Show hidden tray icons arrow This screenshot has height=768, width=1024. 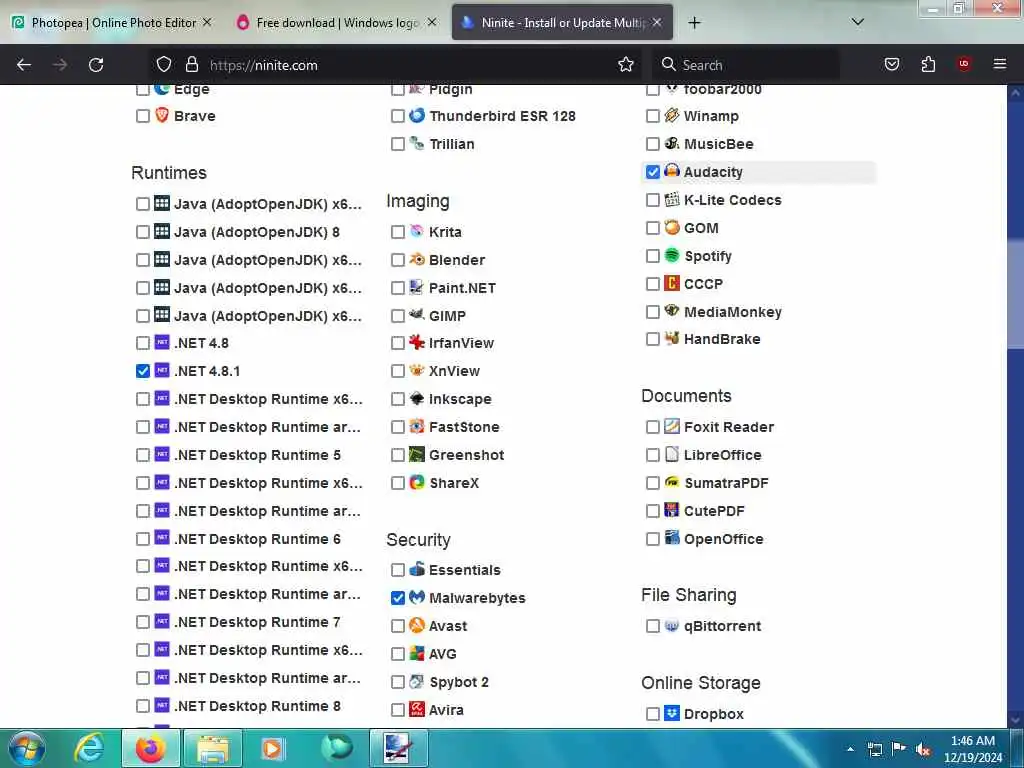pos(850,750)
